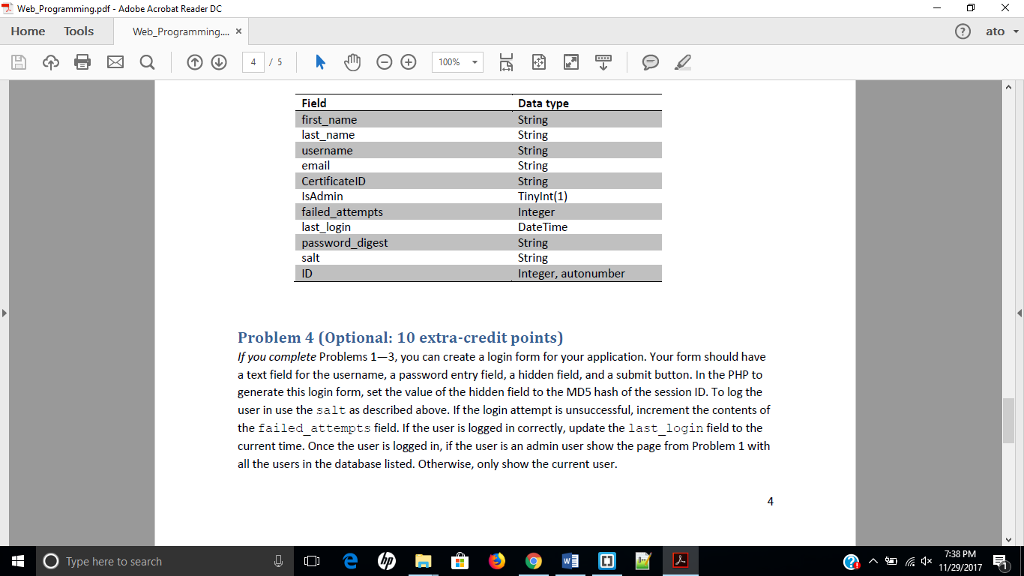The width and height of the screenshot is (1024, 576).
Task: Open Microsoft Word from taskbar
Action: pyautogui.click(x=570, y=561)
